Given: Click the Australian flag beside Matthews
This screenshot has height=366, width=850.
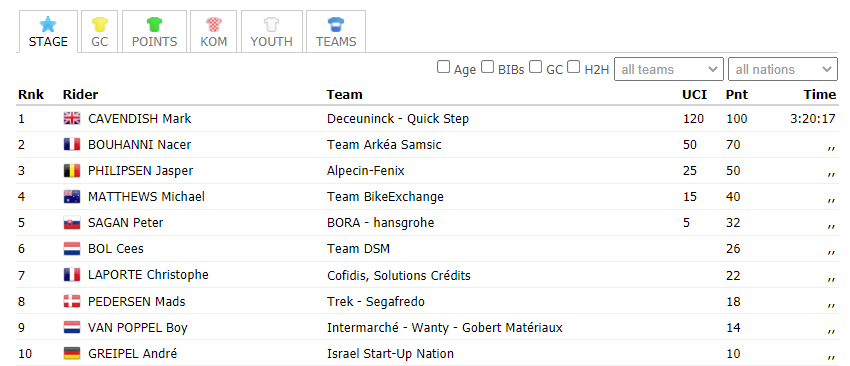Looking at the screenshot, I should pyautogui.click(x=72, y=197).
